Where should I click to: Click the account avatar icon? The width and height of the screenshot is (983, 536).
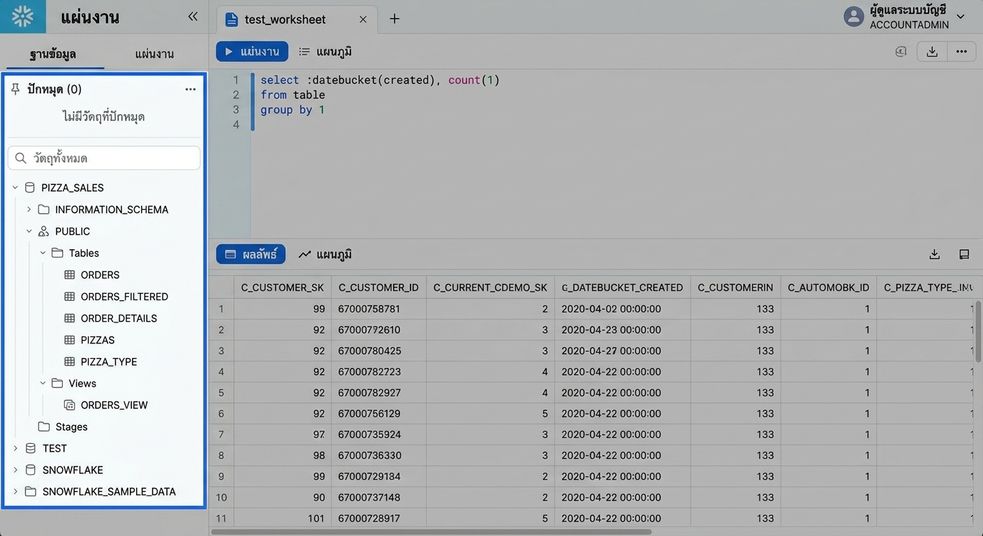pyautogui.click(x=853, y=17)
